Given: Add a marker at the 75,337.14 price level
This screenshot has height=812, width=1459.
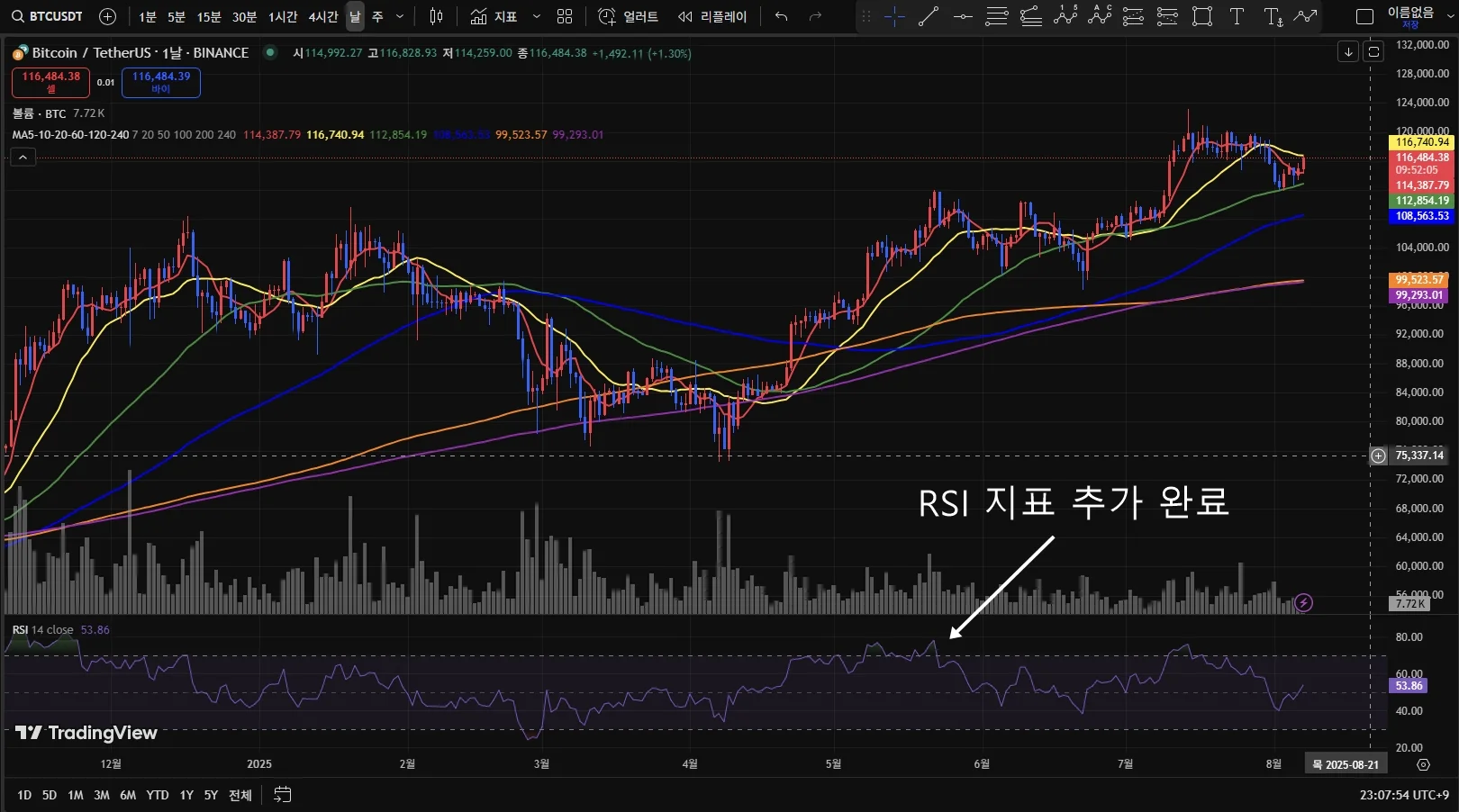Looking at the screenshot, I should click(1378, 456).
